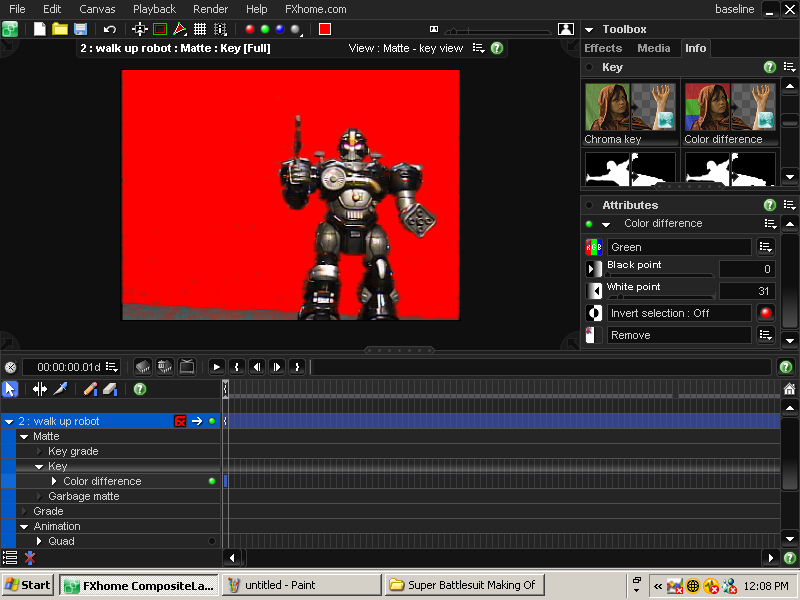
Task: Collapse the Animation group in timeline
Action: [24, 526]
